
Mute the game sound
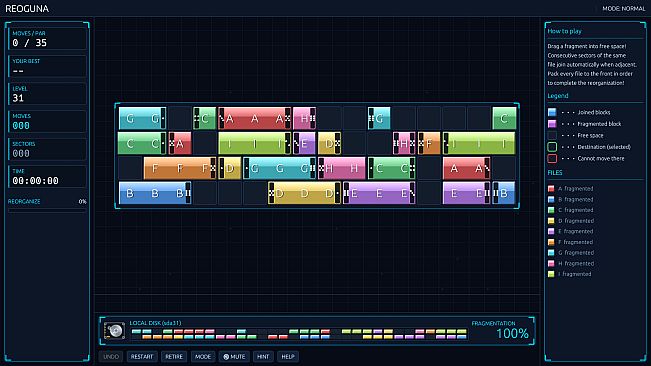[234, 356]
